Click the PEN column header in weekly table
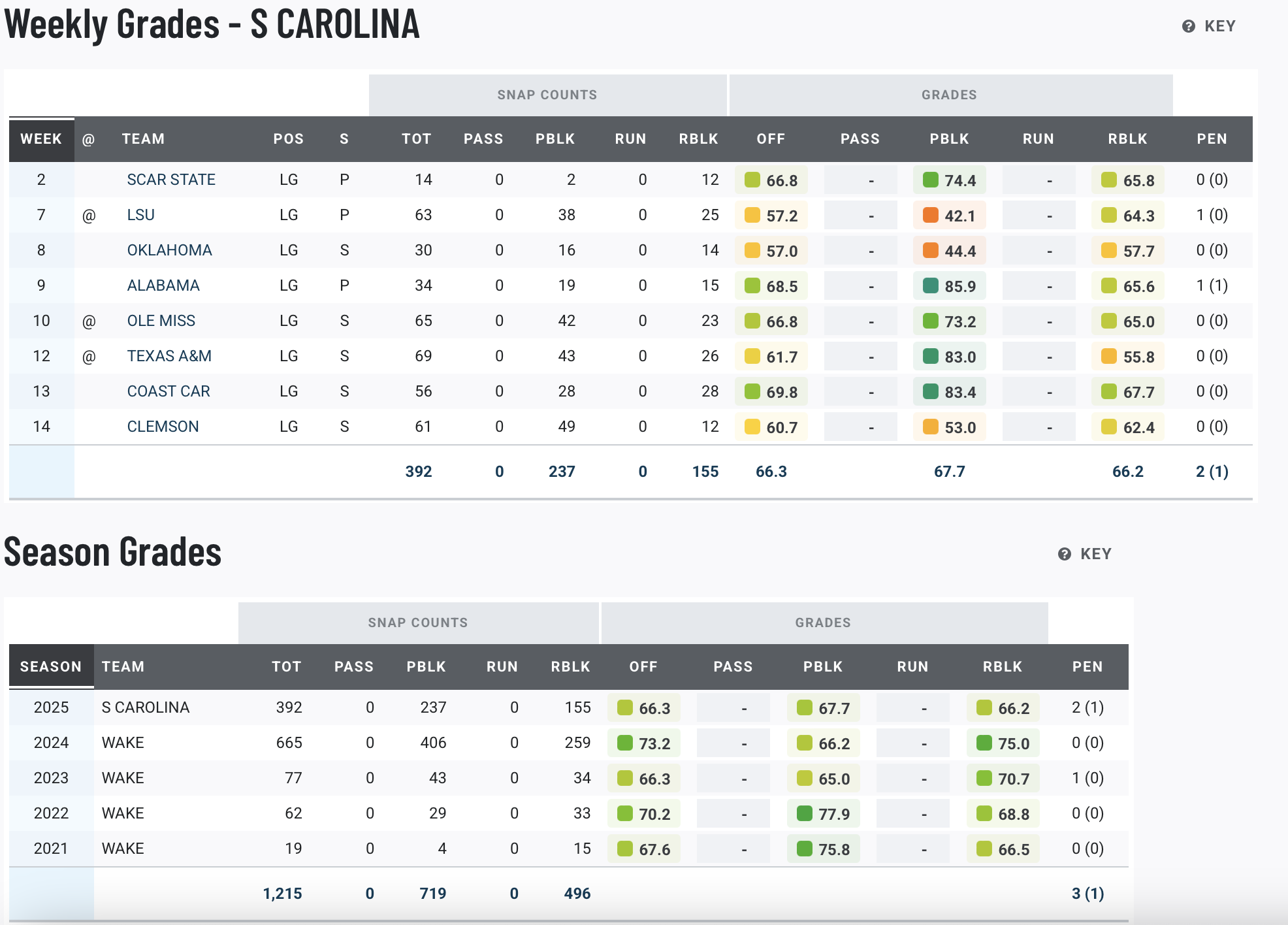This screenshot has width=1288, height=925. [x=1212, y=139]
